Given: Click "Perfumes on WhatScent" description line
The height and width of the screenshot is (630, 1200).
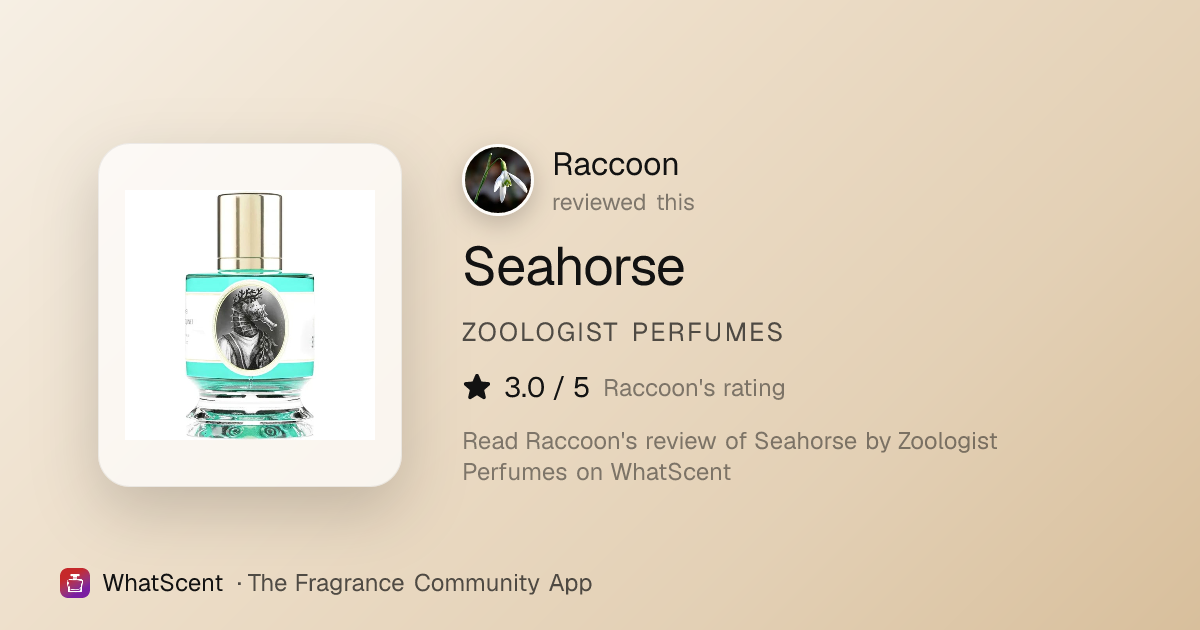Looking at the screenshot, I should (597, 472).
